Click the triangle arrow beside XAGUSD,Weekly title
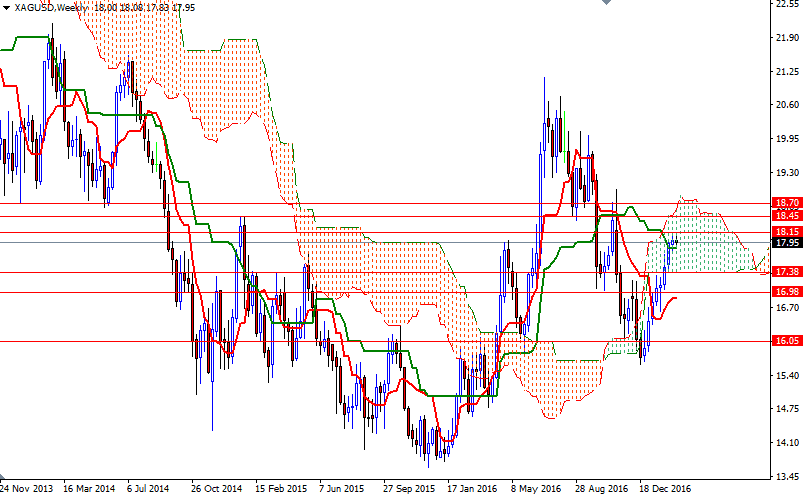Image resolution: width=804 pixels, height=496 pixels. point(6,8)
